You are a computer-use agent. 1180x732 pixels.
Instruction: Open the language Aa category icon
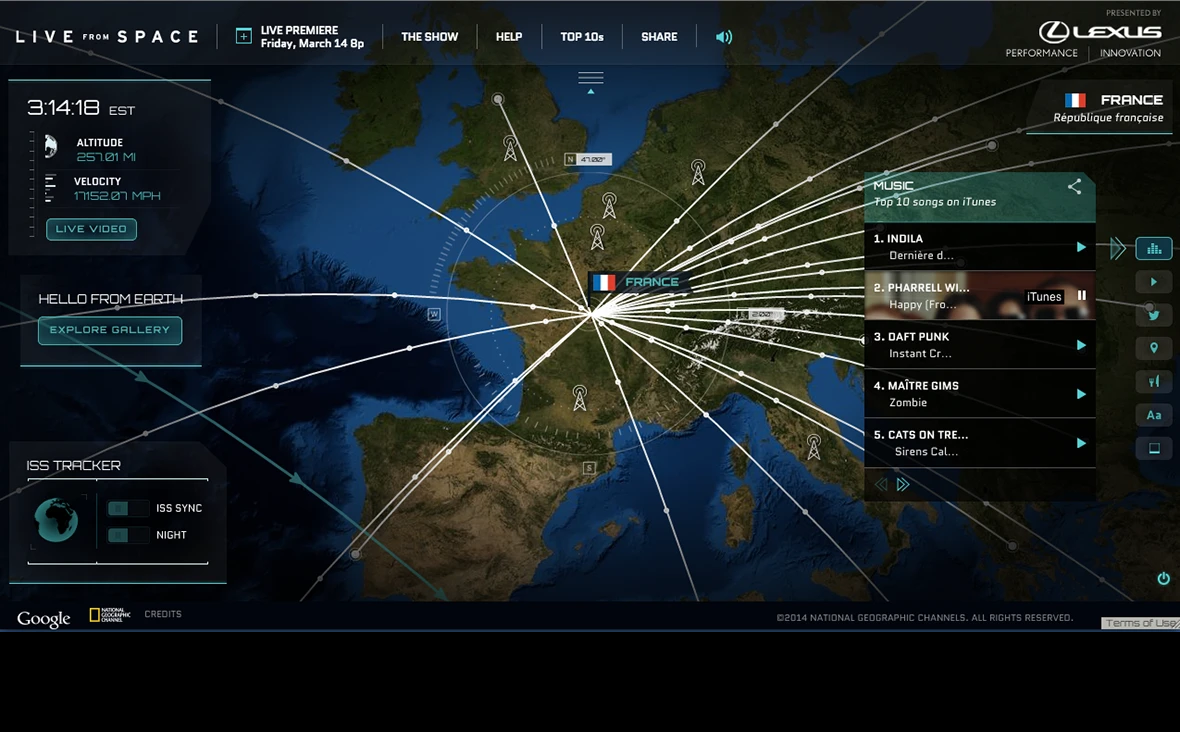[1153, 415]
